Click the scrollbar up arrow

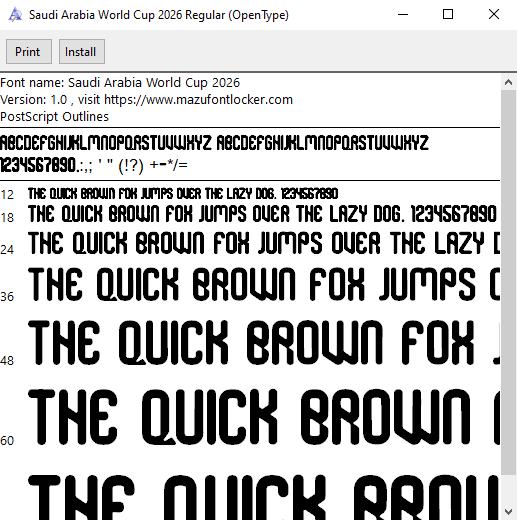tap(509, 82)
